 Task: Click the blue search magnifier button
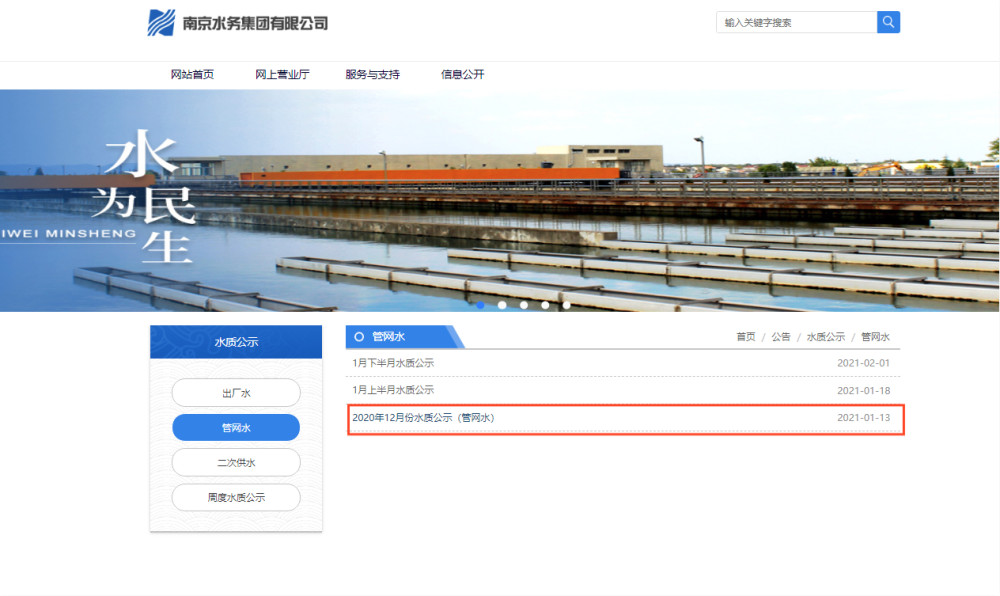888,22
